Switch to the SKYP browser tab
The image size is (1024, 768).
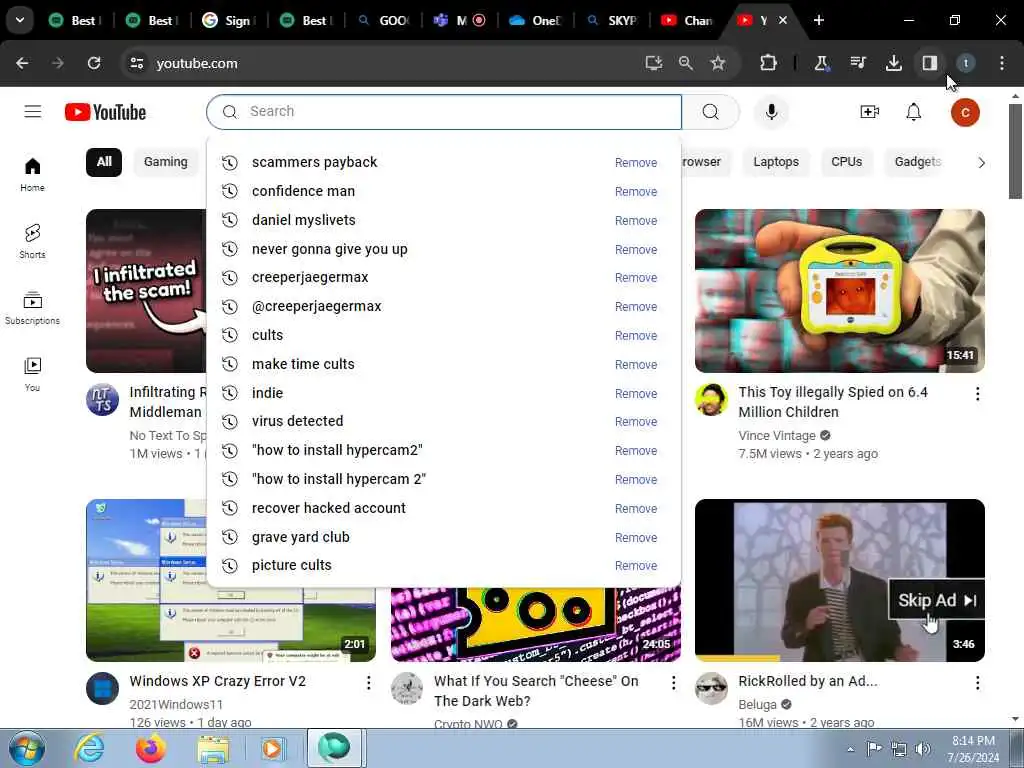coord(612,20)
